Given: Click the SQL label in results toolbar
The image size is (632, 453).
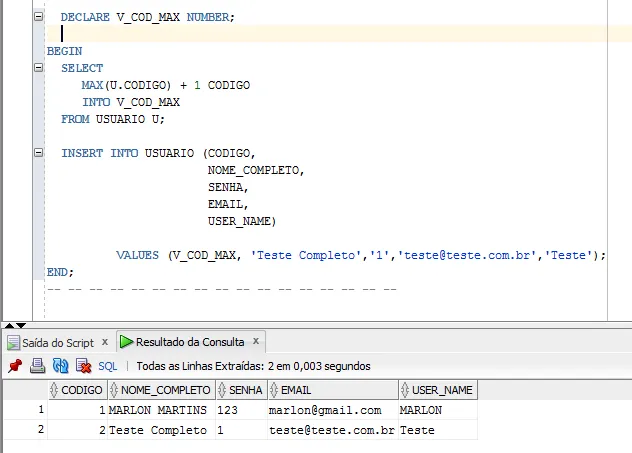Looking at the screenshot, I should [x=107, y=366].
